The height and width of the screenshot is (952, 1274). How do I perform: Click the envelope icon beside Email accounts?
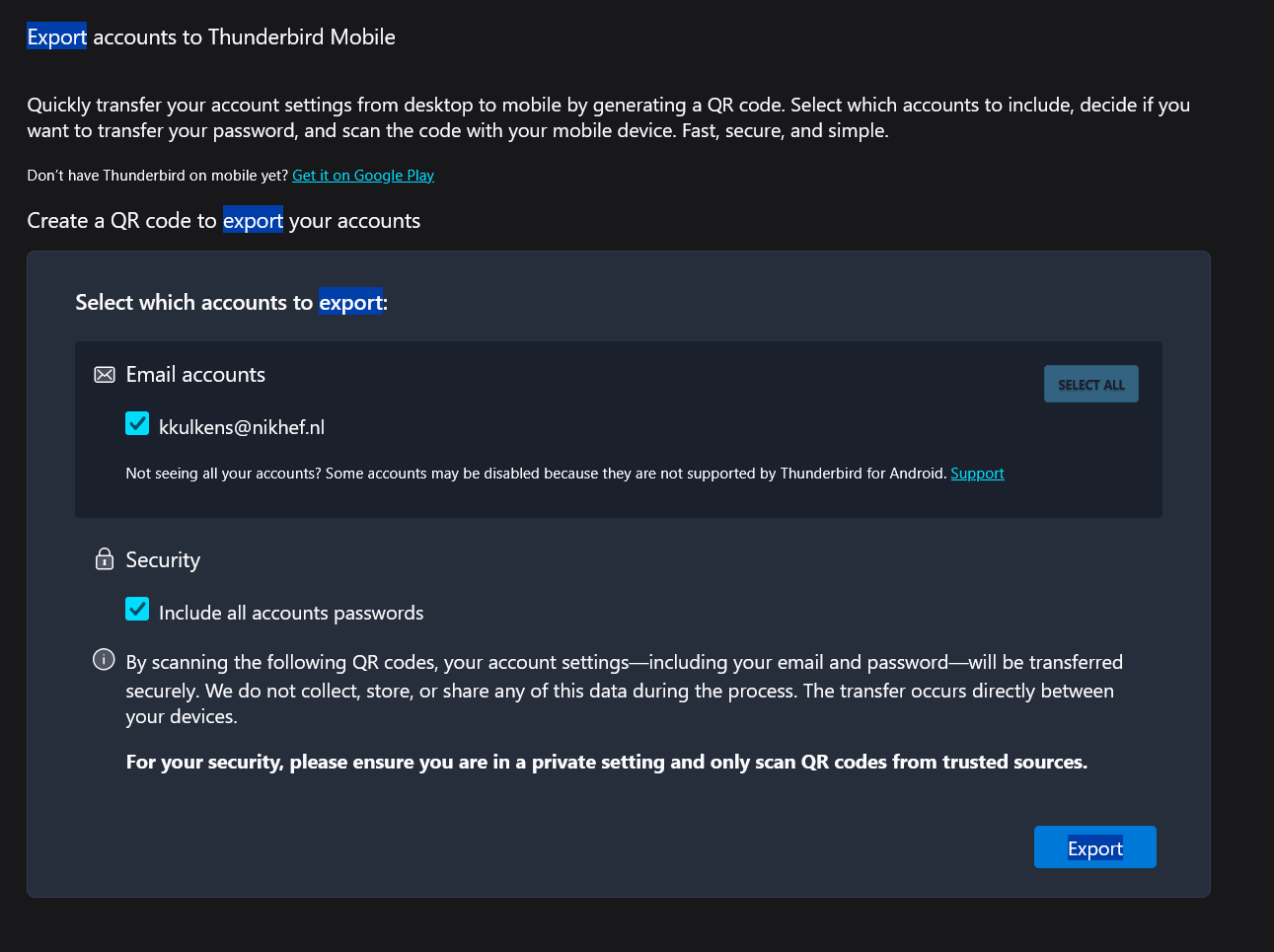click(105, 375)
